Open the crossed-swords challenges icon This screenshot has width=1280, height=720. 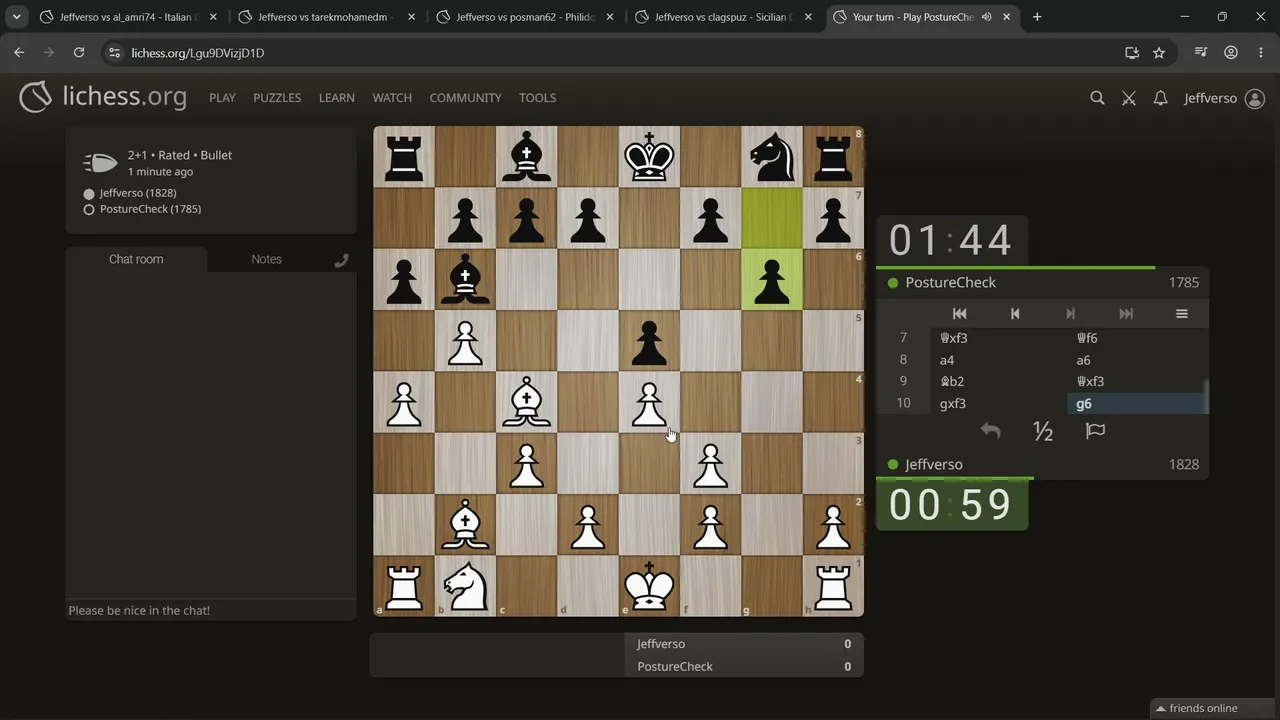click(x=1129, y=98)
